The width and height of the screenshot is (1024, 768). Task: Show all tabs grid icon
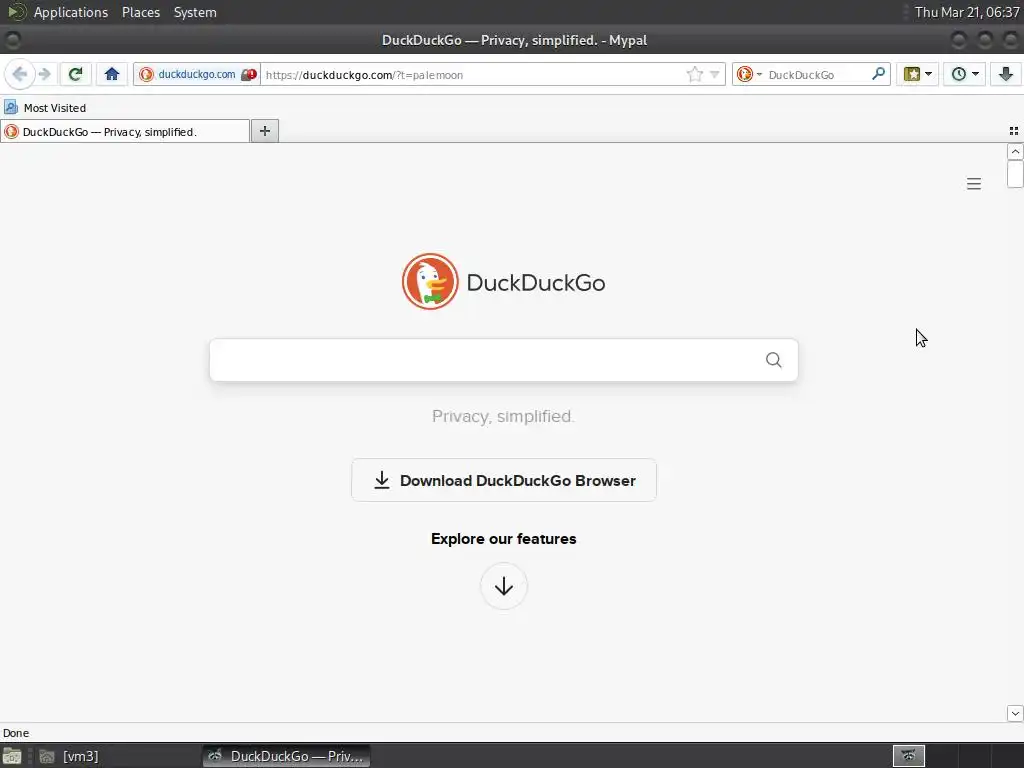point(1014,131)
